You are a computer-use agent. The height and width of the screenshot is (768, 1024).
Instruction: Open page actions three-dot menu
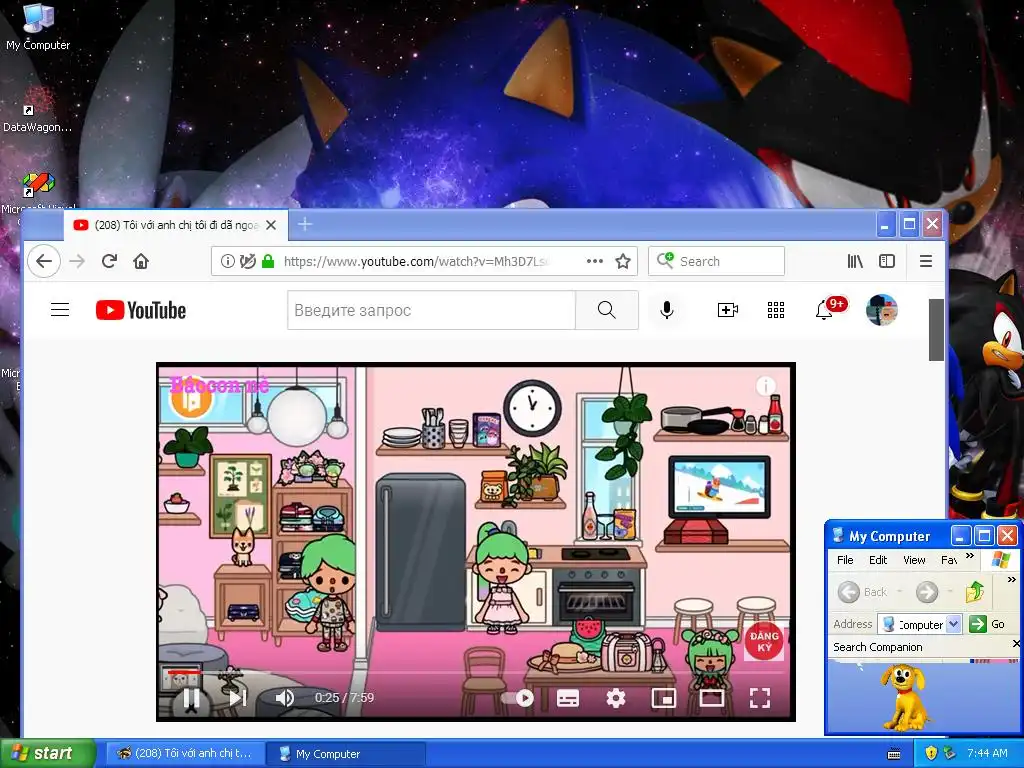[594, 261]
